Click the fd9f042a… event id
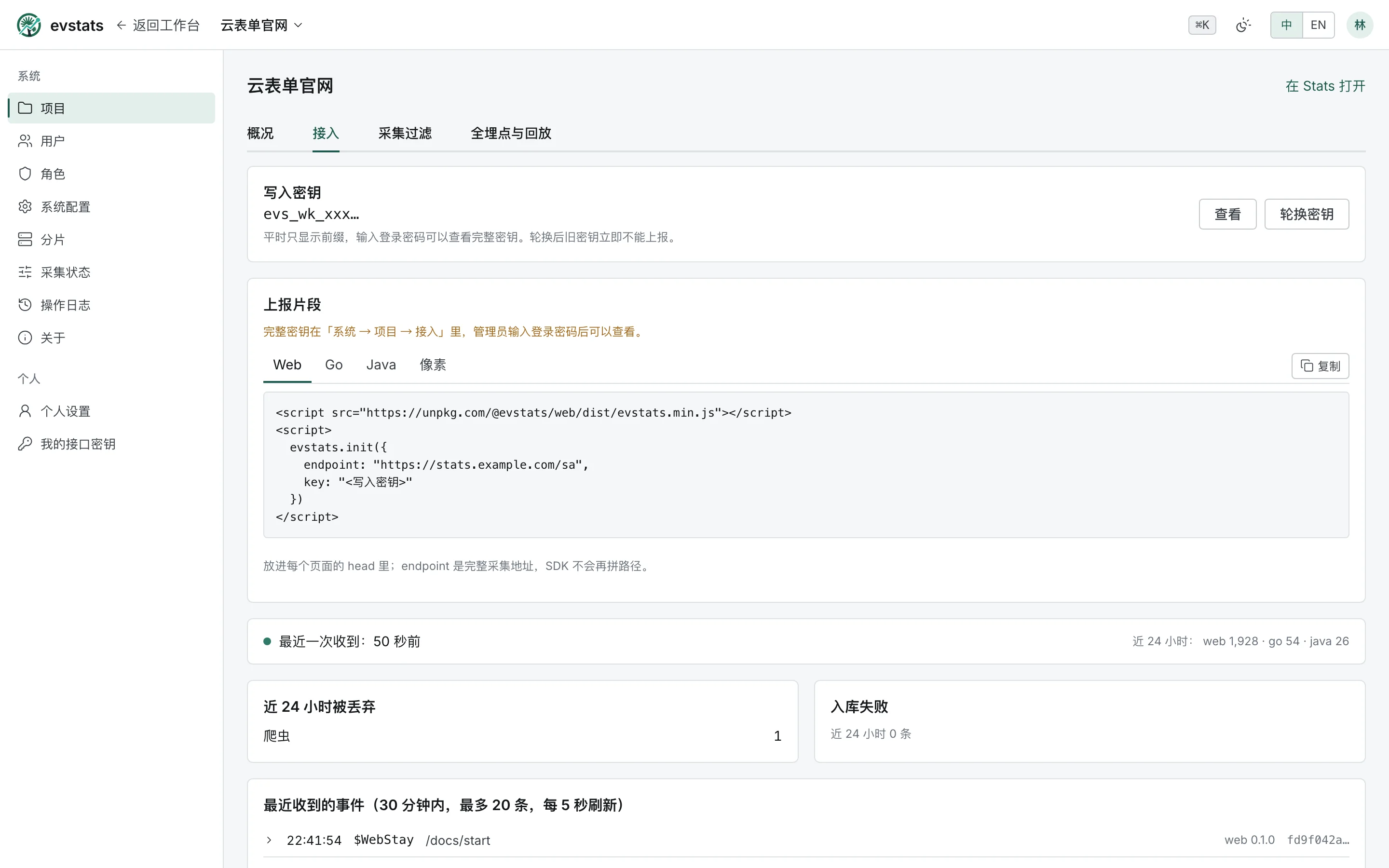 point(1318,840)
